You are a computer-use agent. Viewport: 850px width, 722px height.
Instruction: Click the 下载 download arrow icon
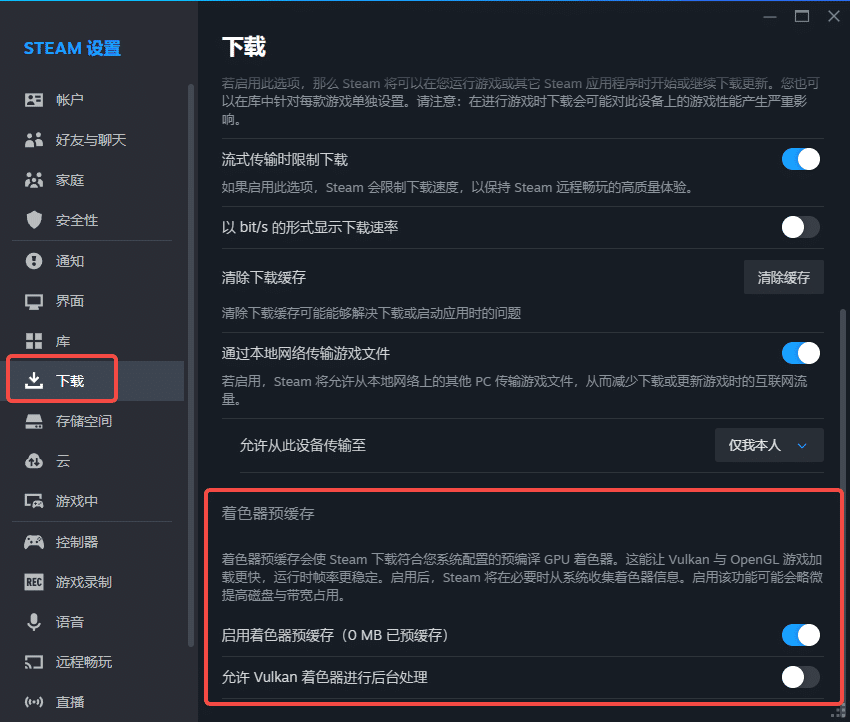(x=34, y=381)
